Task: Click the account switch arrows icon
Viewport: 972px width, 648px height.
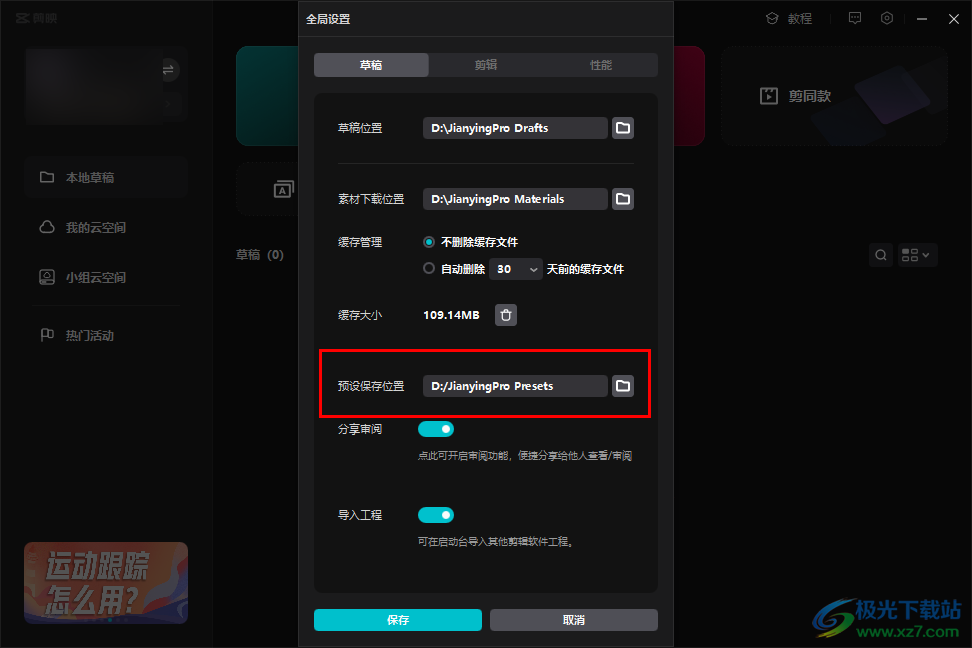Action: tap(168, 69)
